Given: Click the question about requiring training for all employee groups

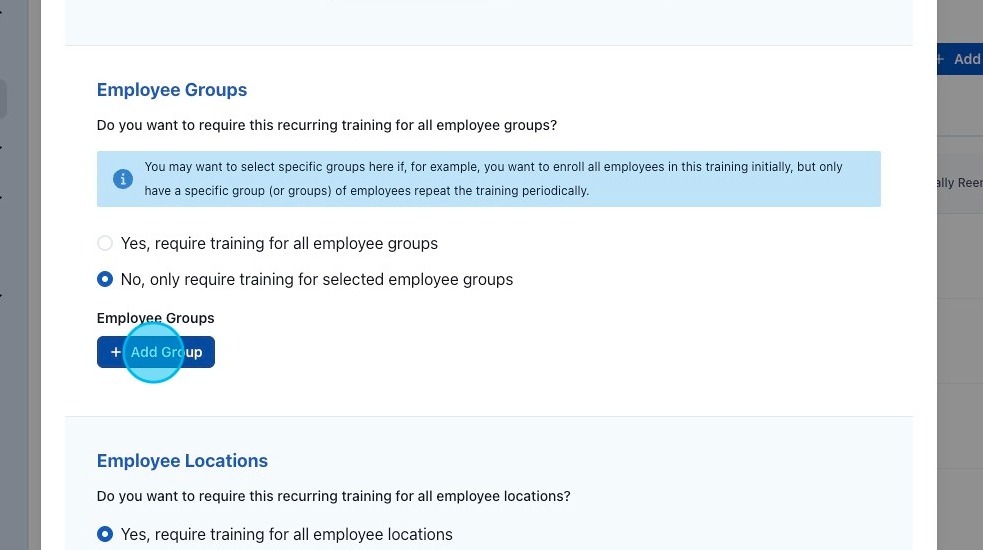Looking at the screenshot, I should point(326,126).
